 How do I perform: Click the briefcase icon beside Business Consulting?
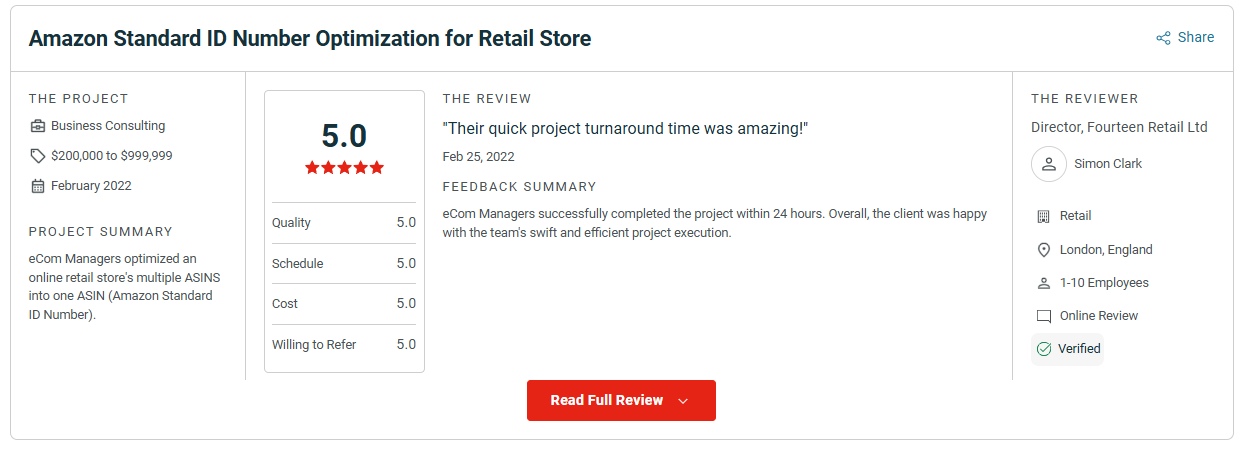click(38, 126)
